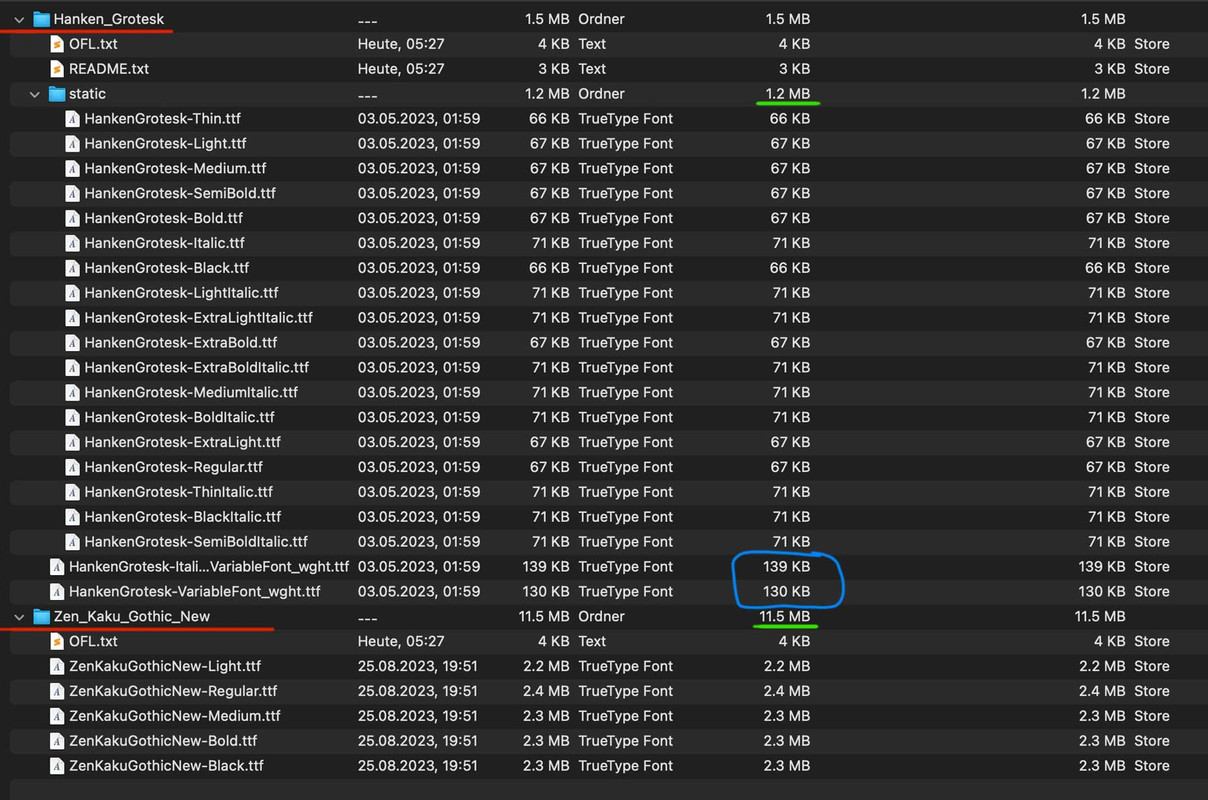Select the Zen_Kaku_Gothic_New folder name
The height and width of the screenshot is (800, 1208).
[132, 617]
